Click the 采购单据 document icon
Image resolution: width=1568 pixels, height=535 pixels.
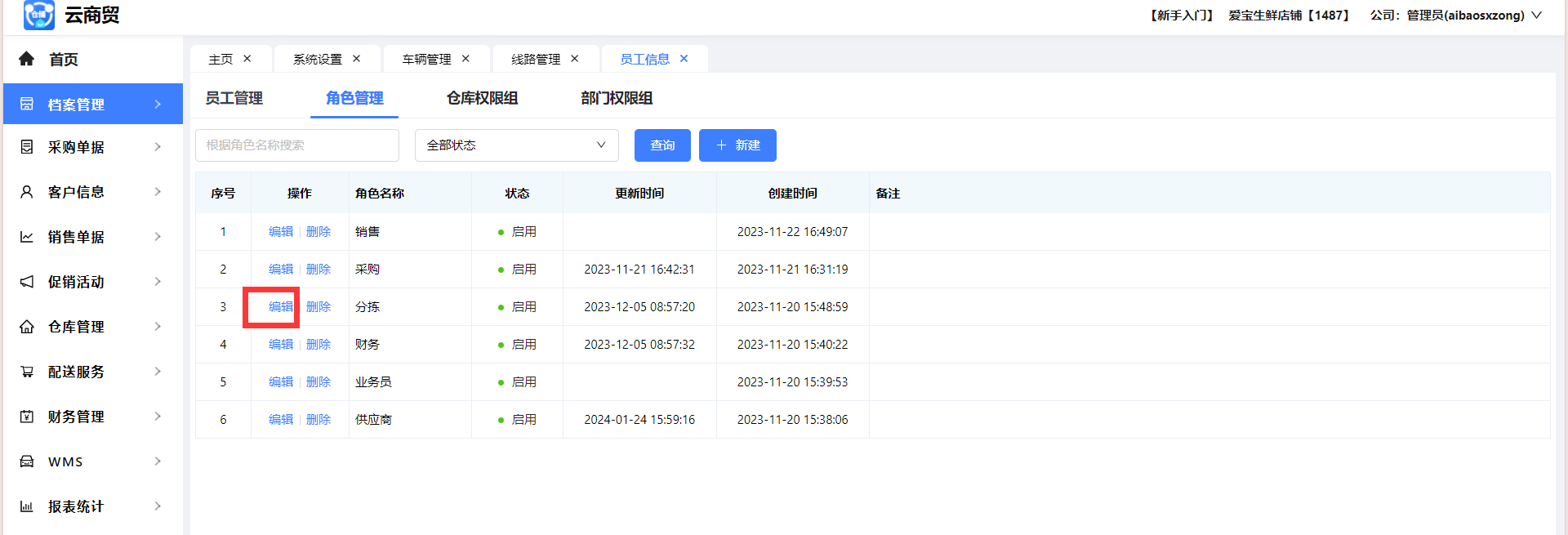coord(27,147)
